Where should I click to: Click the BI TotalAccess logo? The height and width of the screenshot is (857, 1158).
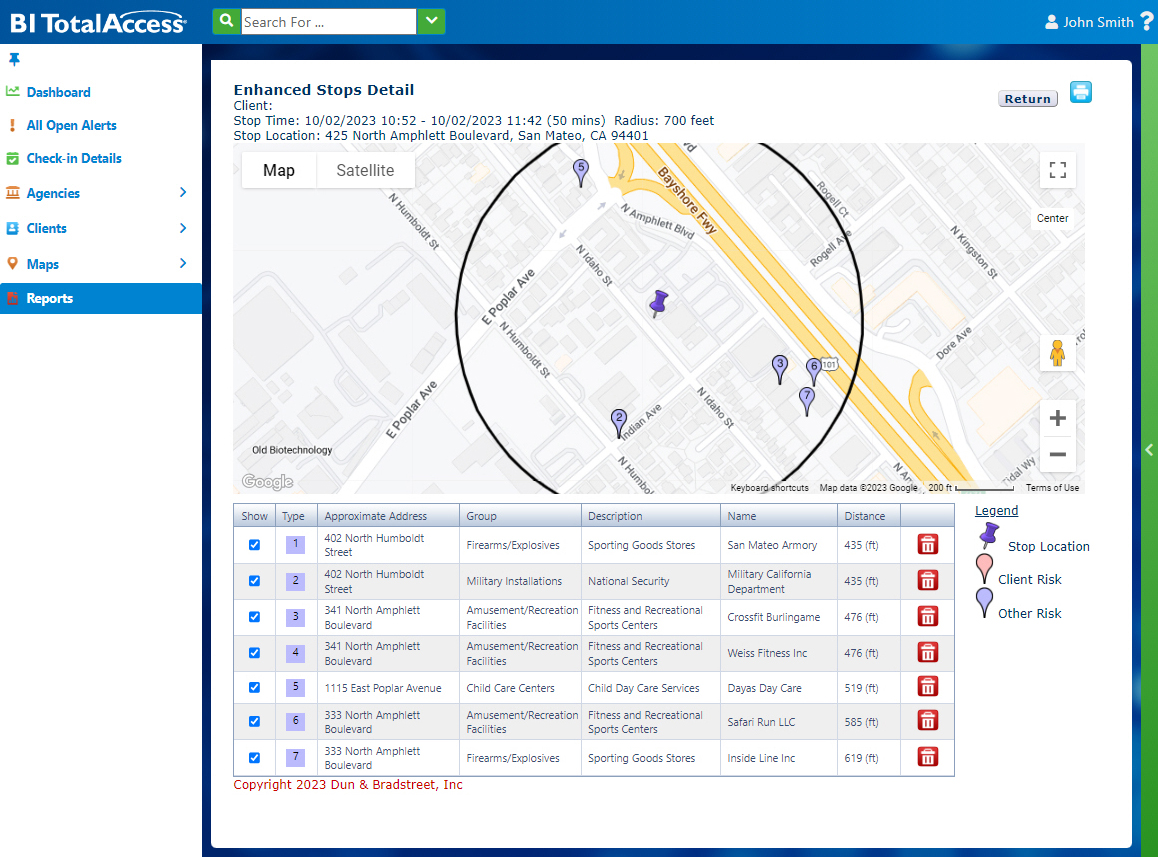click(98, 23)
